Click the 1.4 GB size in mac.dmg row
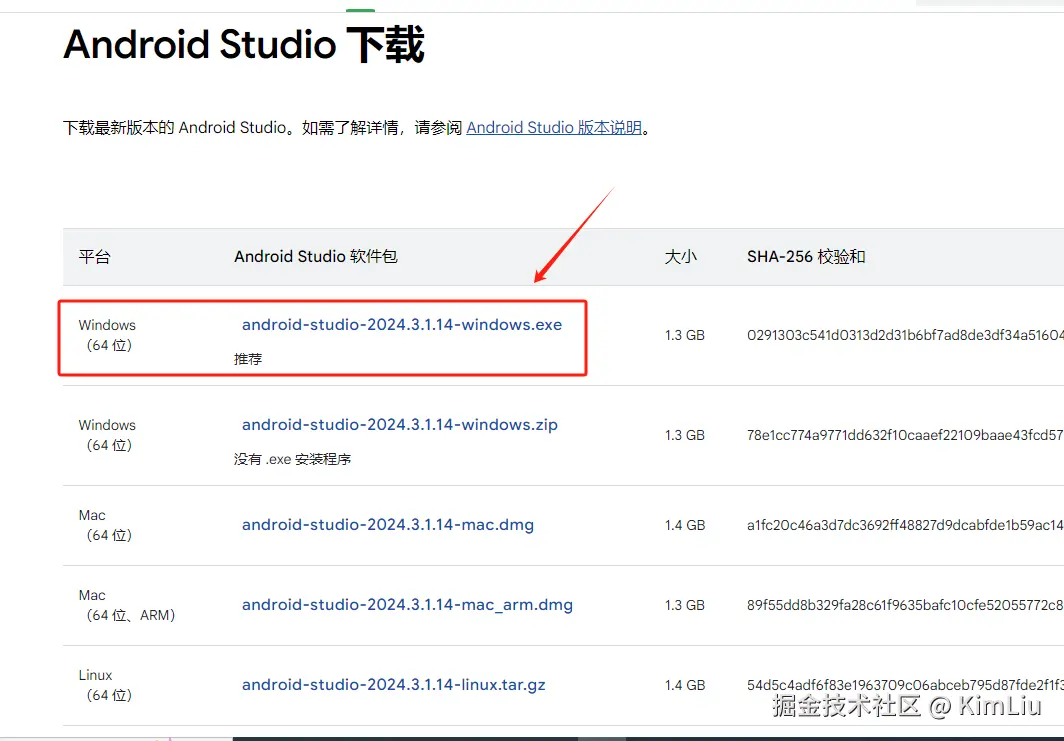1064x741 pixels. coord(685,525)
